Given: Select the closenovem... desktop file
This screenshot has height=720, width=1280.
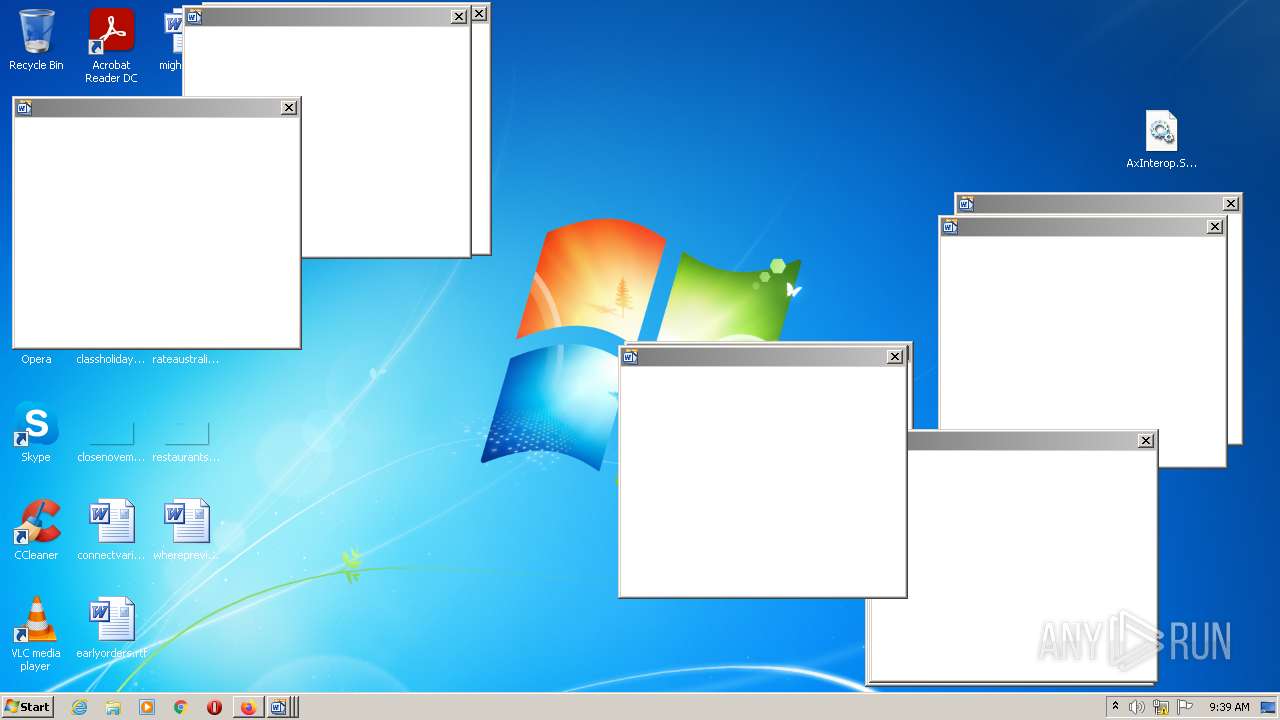Looking at the screenshot, I should coord(111,442).
